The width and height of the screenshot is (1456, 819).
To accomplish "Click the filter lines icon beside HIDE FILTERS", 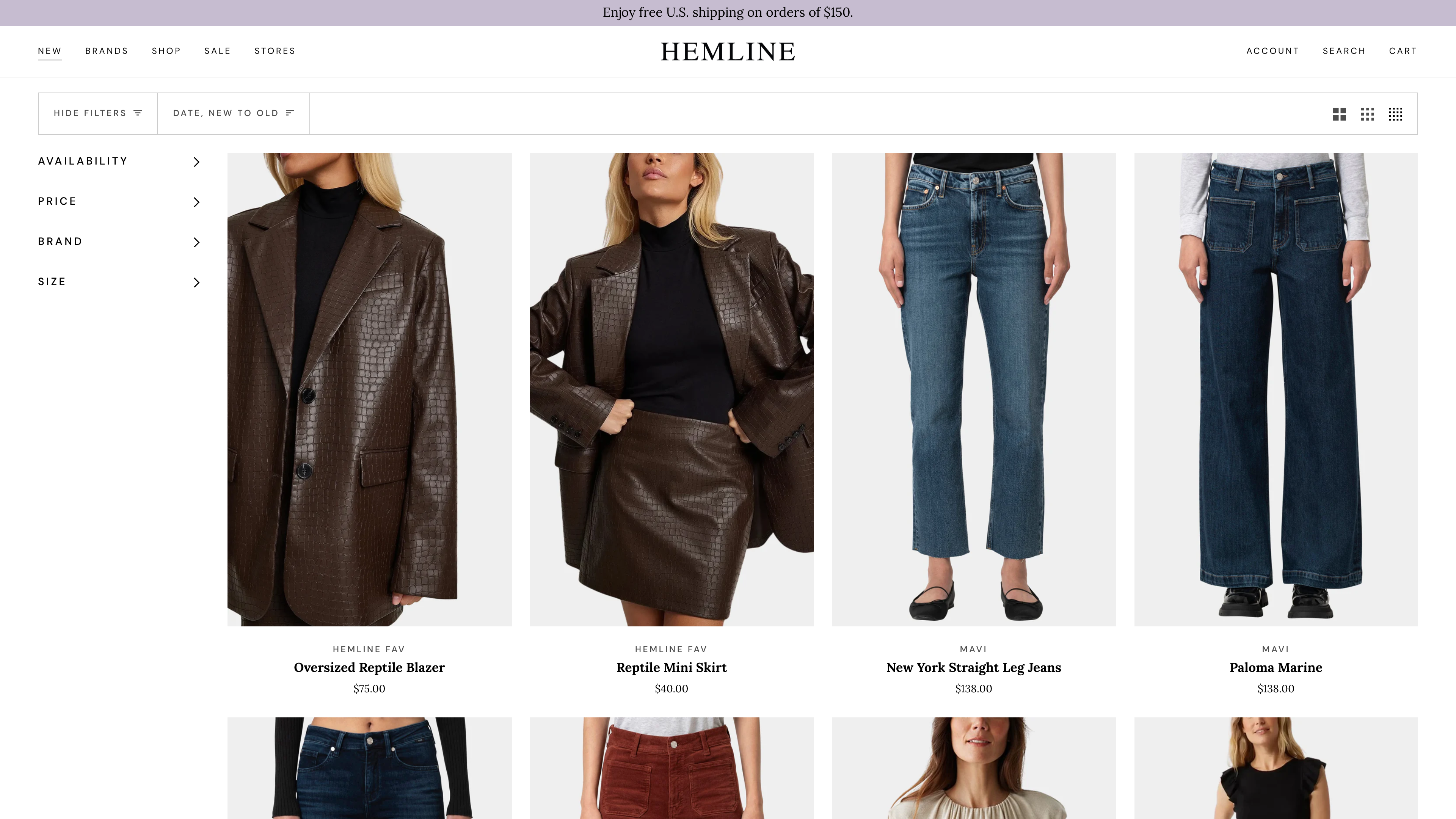I will coord(137,113).
